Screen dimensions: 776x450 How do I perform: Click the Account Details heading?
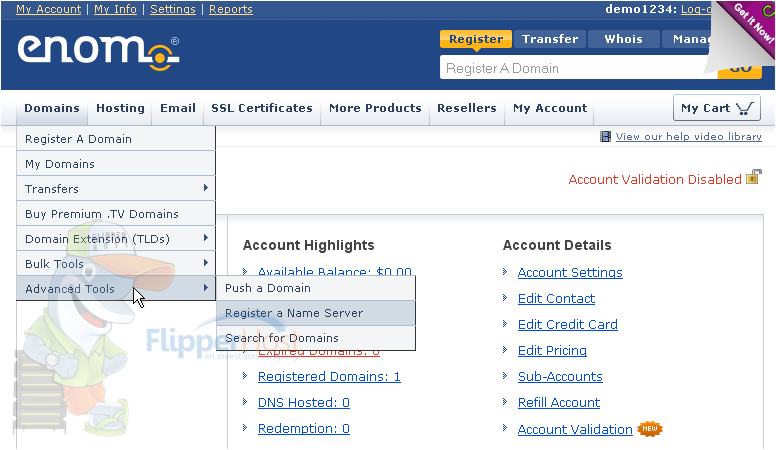click(557, 245)
